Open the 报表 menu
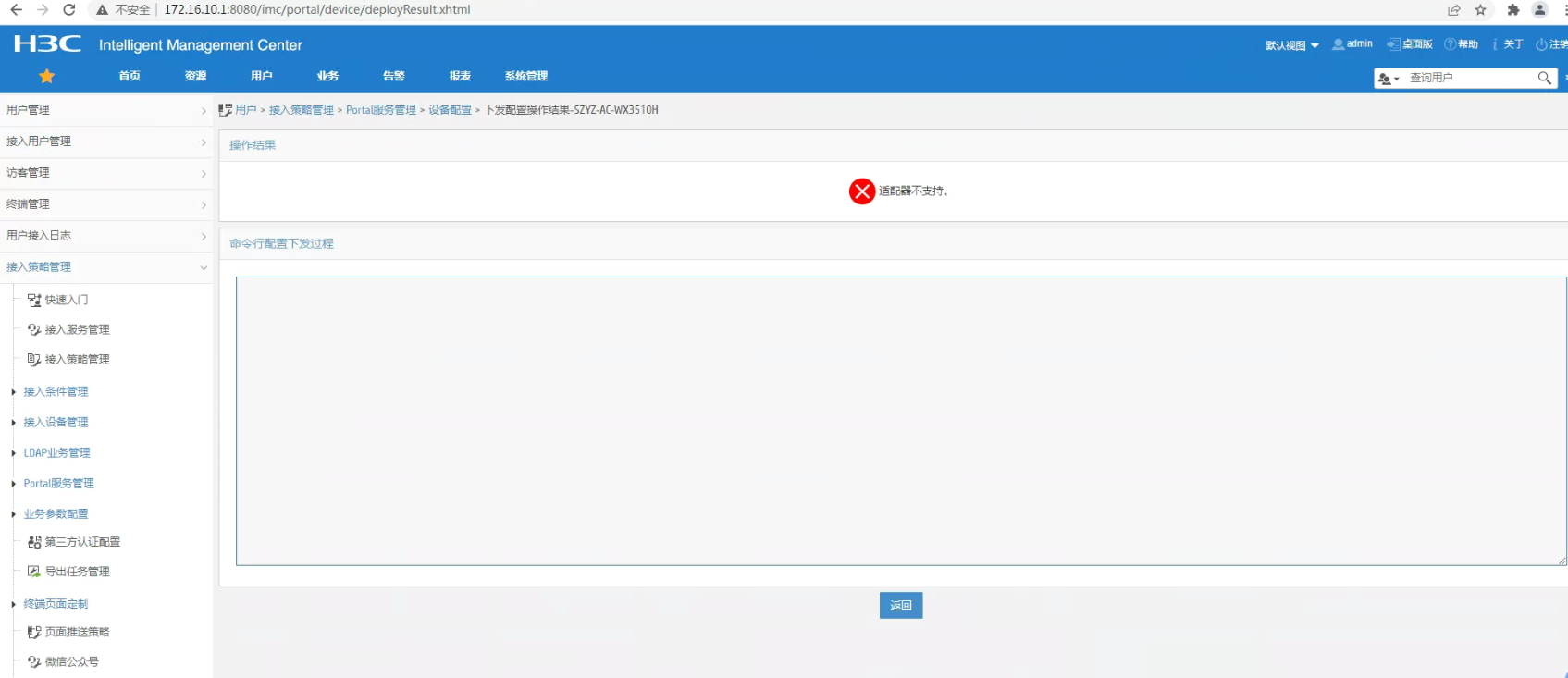Viewport: 1568px width, 678px height. pos(460,76)
